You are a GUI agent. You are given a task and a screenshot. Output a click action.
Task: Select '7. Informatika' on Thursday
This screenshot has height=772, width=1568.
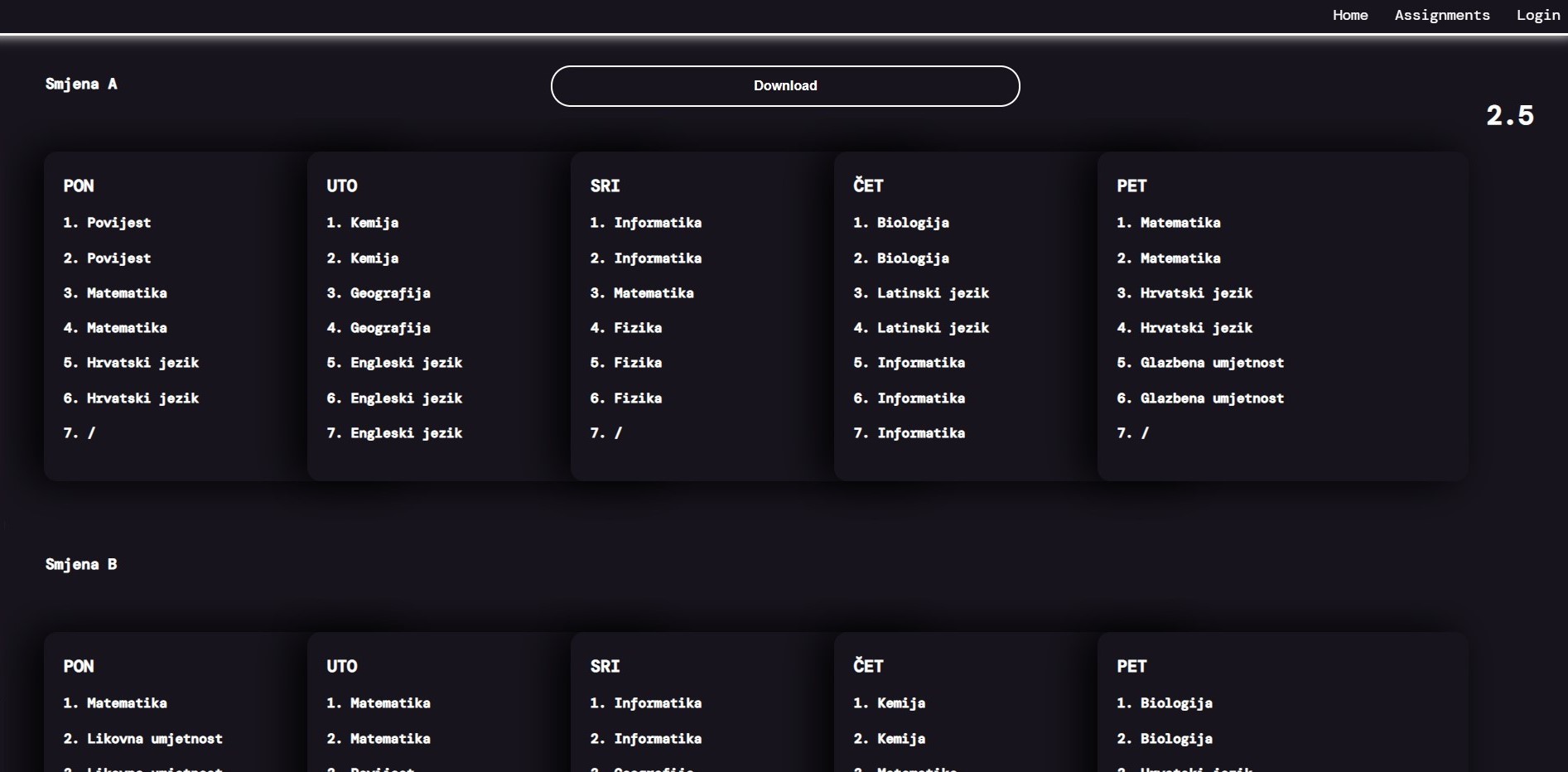point(909,433)
